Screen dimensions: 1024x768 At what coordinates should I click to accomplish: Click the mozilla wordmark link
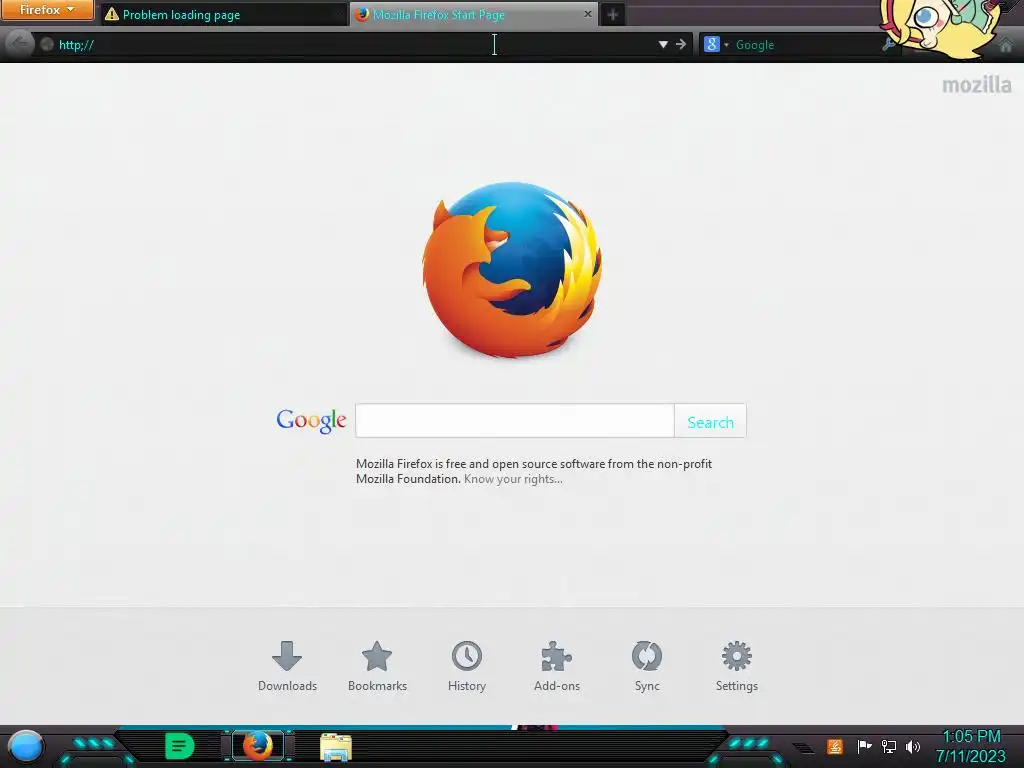976,85
